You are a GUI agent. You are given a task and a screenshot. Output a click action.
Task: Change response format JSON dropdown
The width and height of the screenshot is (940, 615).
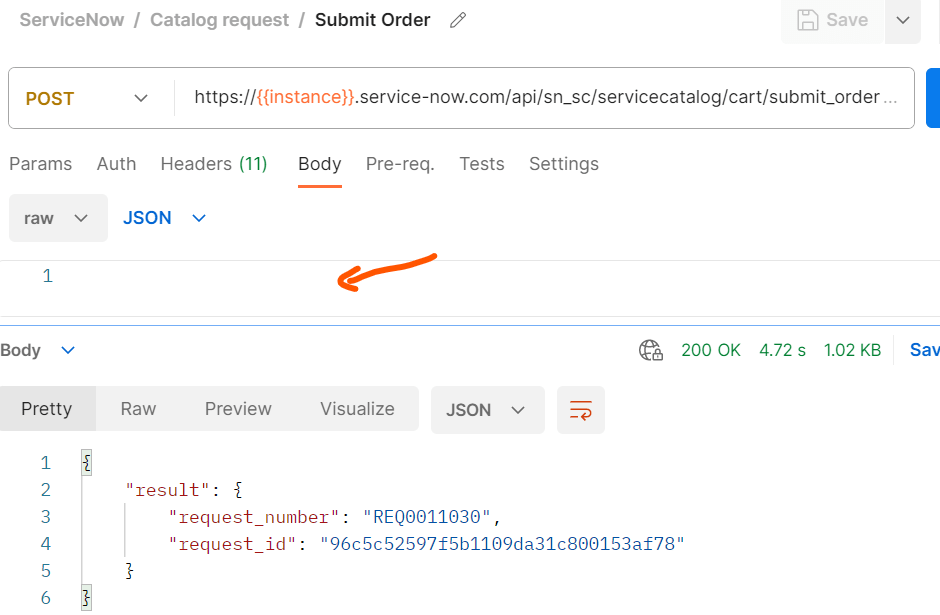click(487, 409)
